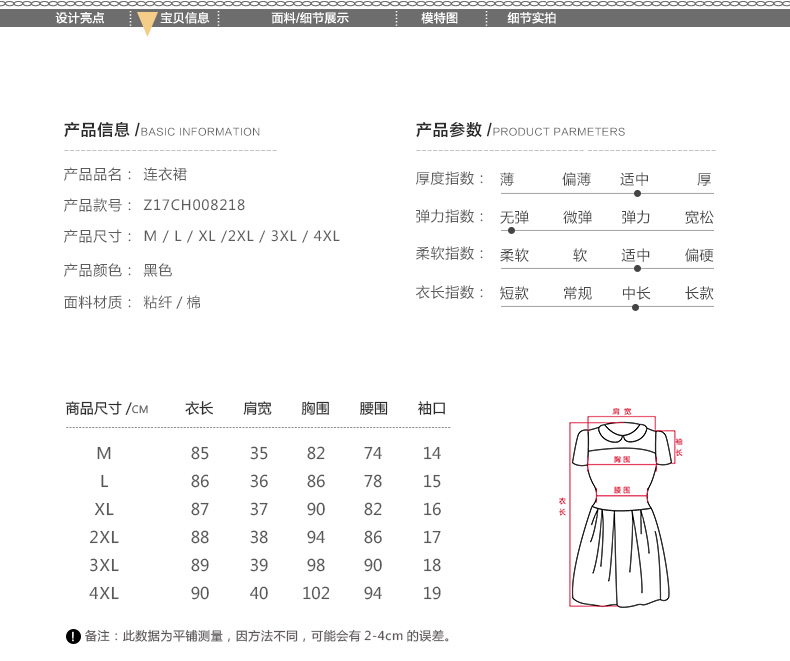Click the 商品尺寸 /CM table heading
The width and height of the screenshot is (790, 661).
coord(107,408)
